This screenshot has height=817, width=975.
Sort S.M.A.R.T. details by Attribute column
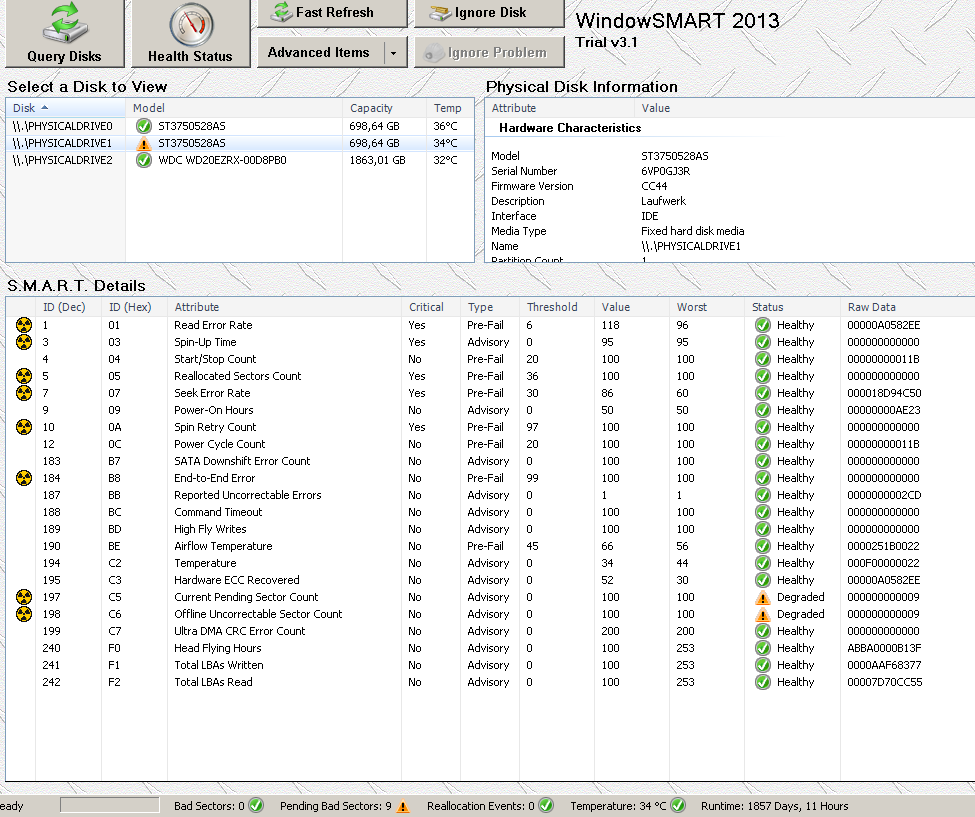coord(285,307)
